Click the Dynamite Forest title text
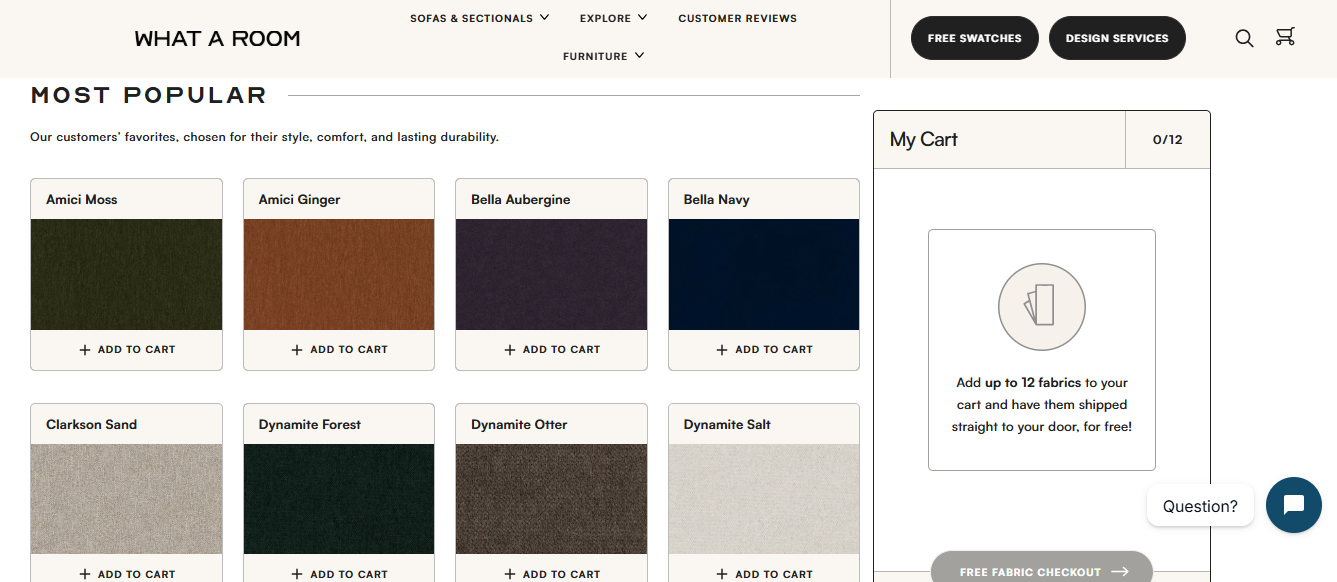The height and width of the screenshot is (582, 1337). pyautogui.click(x=310, y=425)
